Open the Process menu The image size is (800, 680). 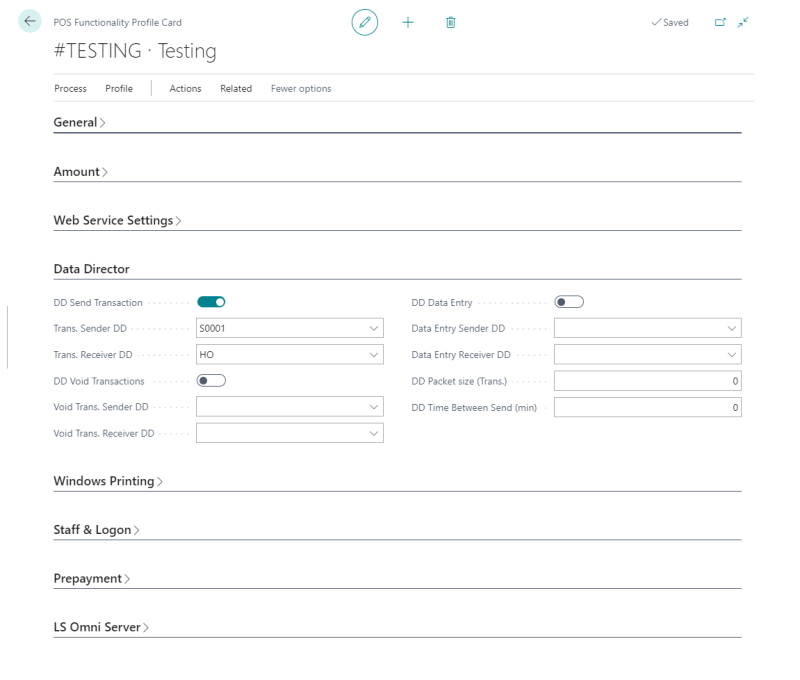(70, 88)
